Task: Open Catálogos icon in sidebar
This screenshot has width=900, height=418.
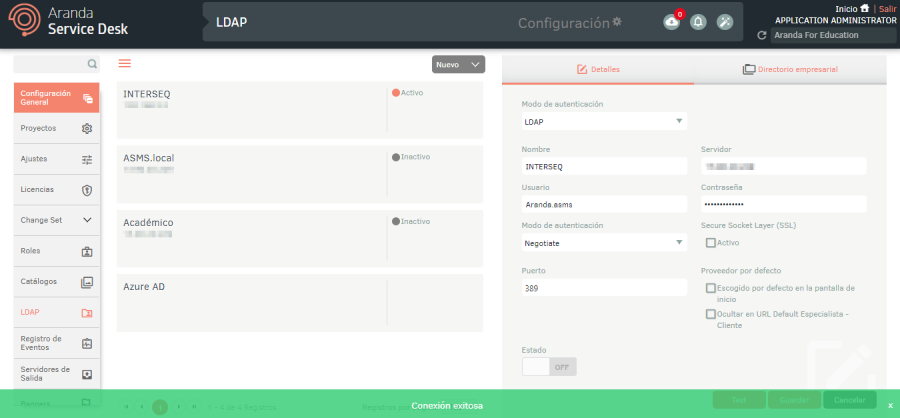Action: coord(87,282)
